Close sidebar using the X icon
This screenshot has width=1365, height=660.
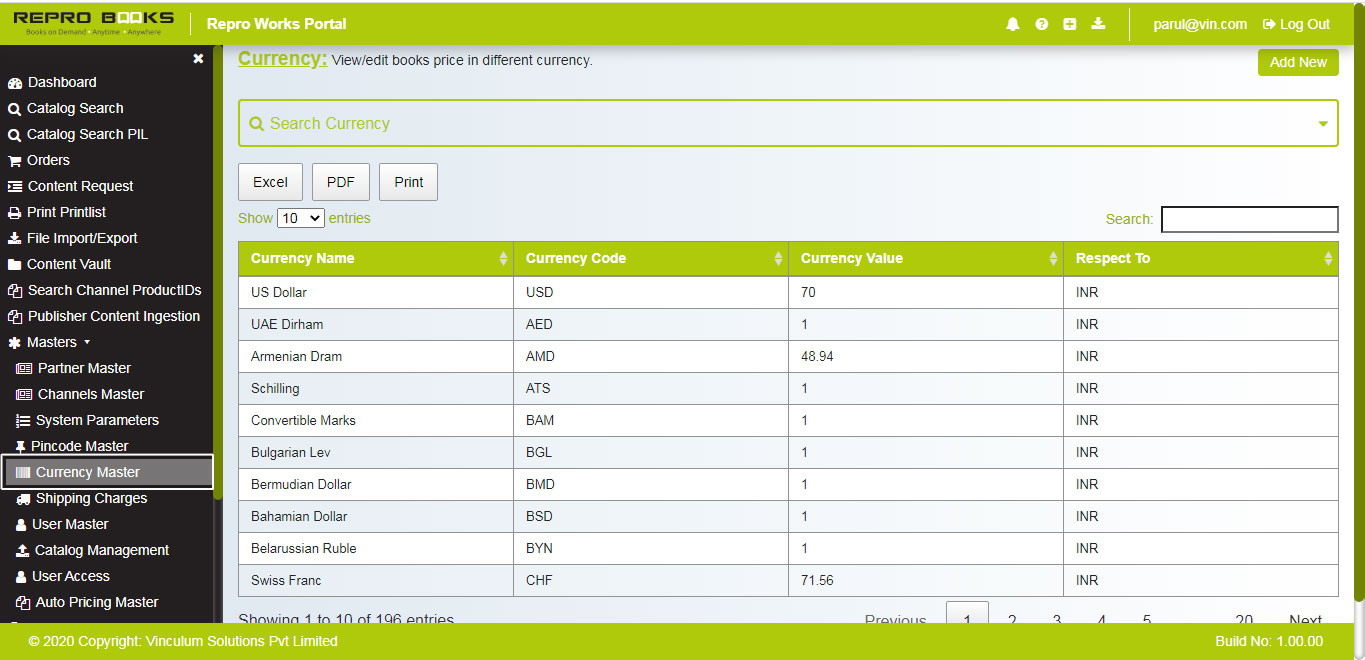click(198, 59)
